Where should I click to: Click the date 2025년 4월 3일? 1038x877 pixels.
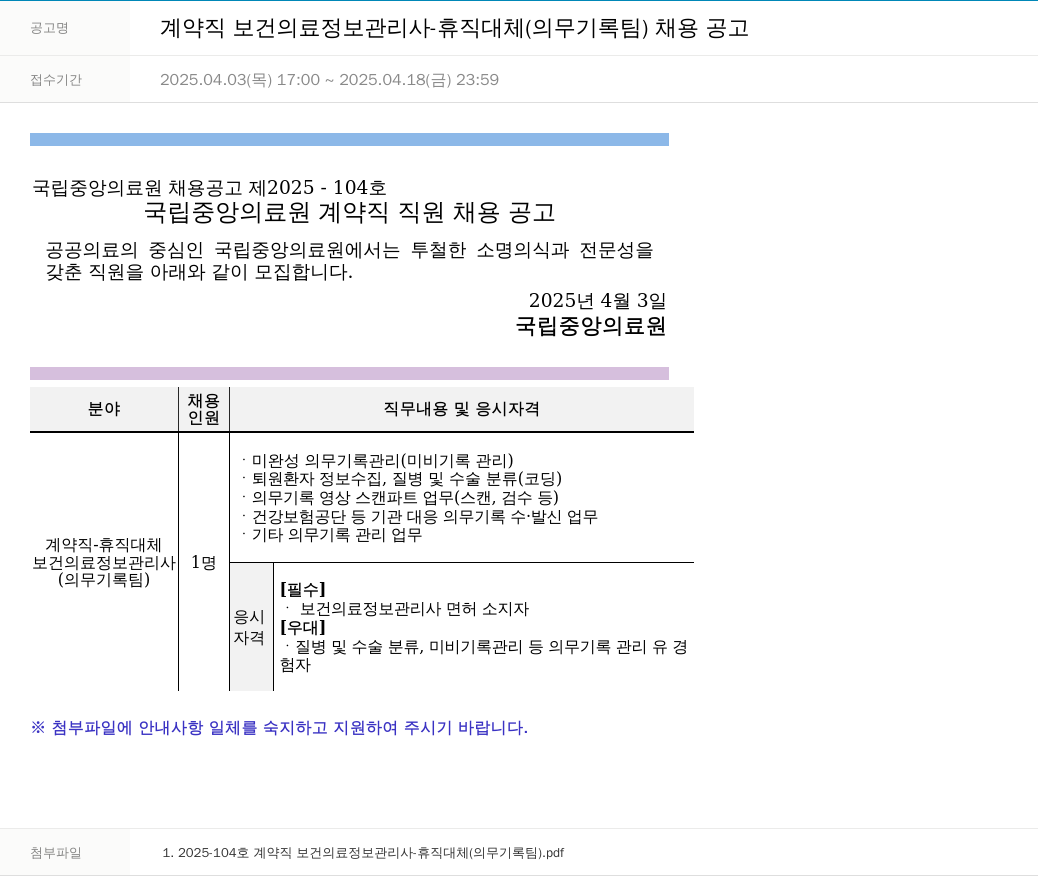point(597,300)
